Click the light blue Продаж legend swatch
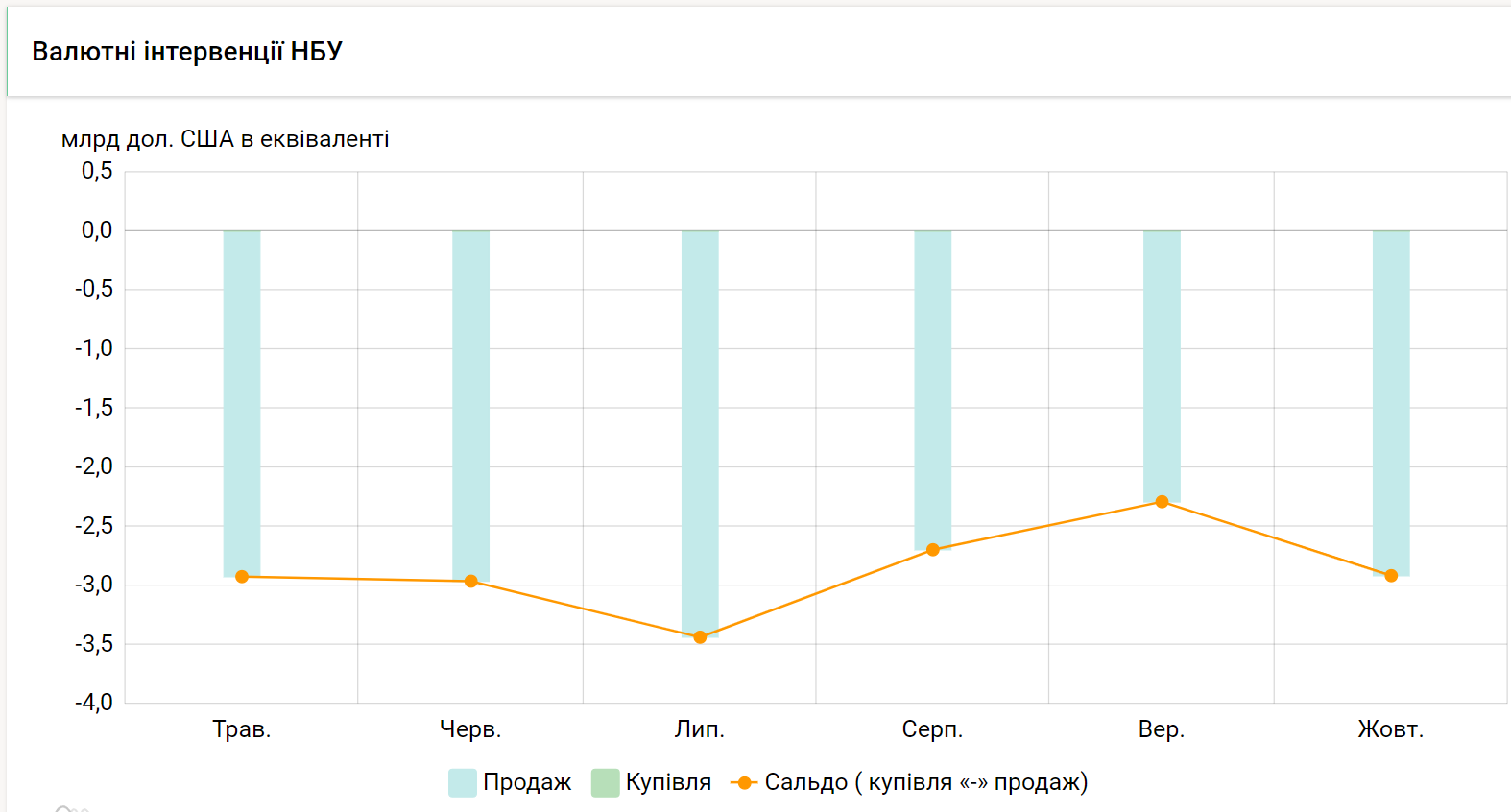 463,783
